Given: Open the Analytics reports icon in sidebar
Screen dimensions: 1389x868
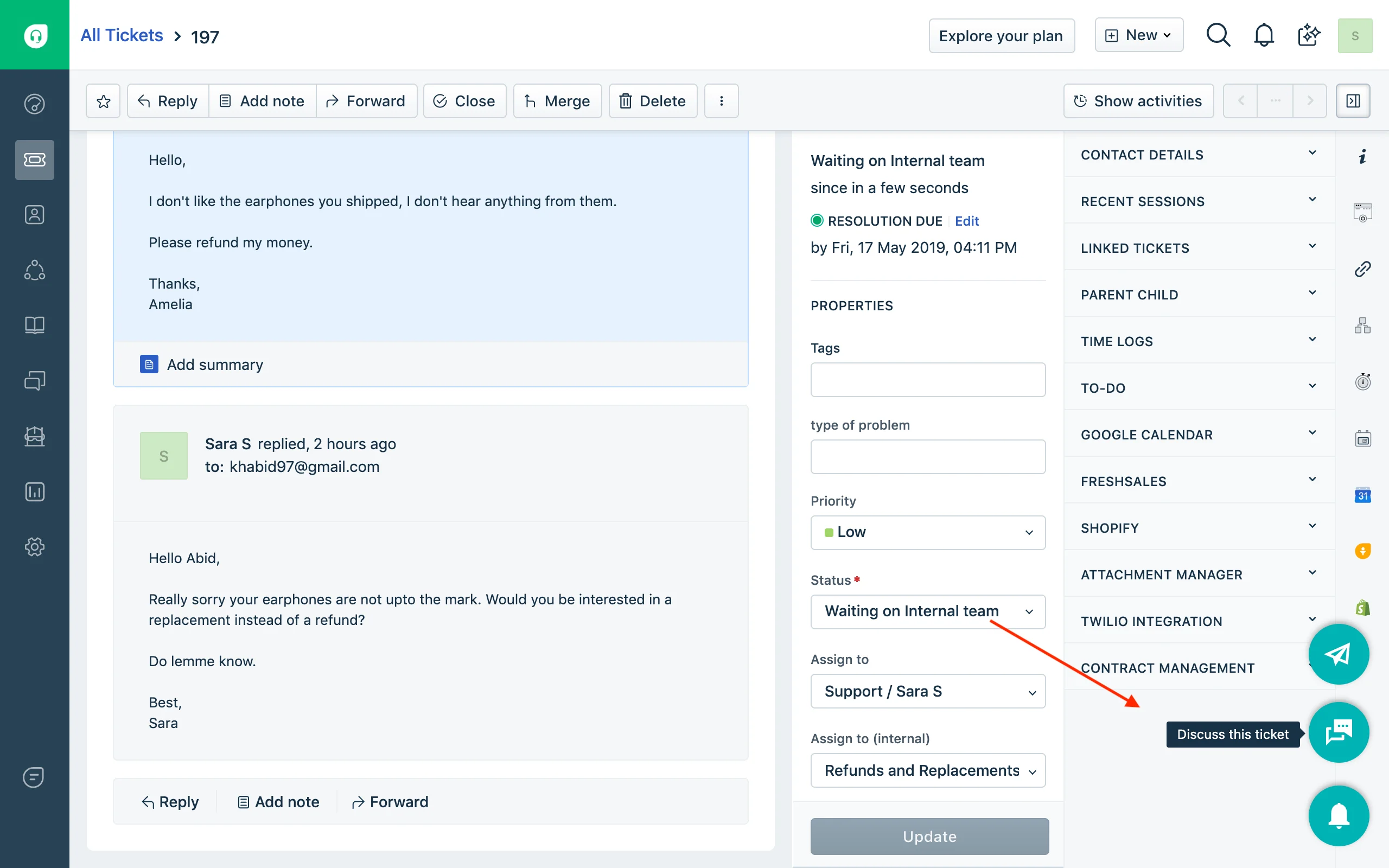Looking at the screenshot, I should [34, 492].
